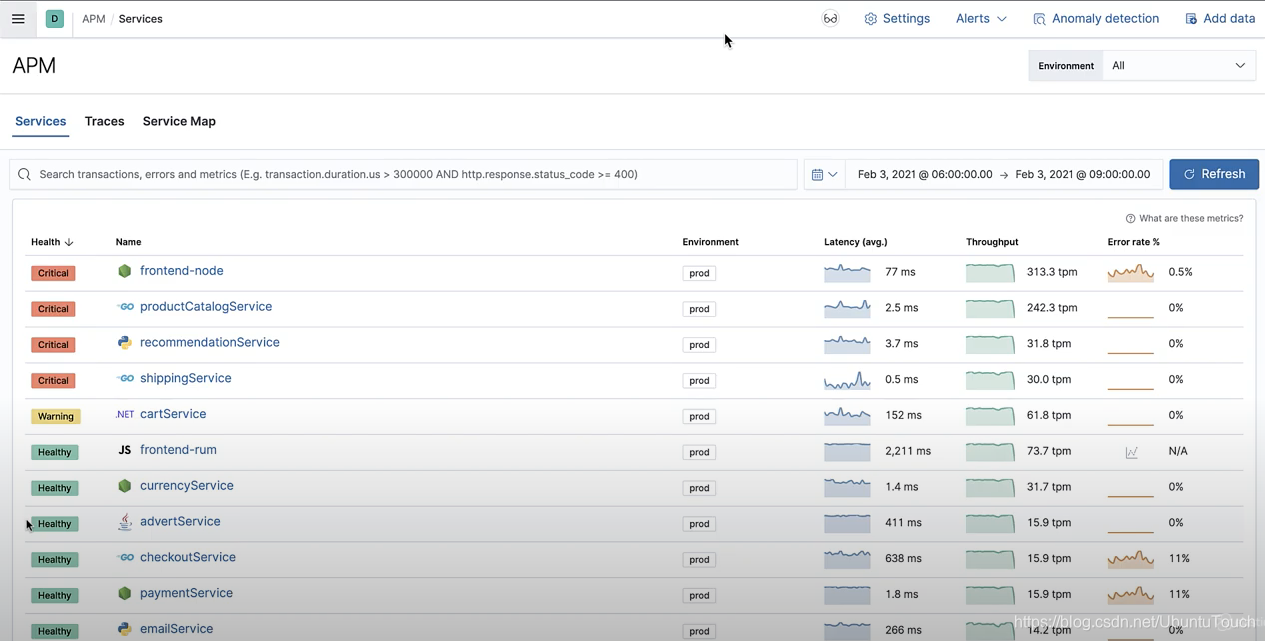Click the Services breadcrumb
This screenshot has width=1265, height=641.
[x=140, y=19]
